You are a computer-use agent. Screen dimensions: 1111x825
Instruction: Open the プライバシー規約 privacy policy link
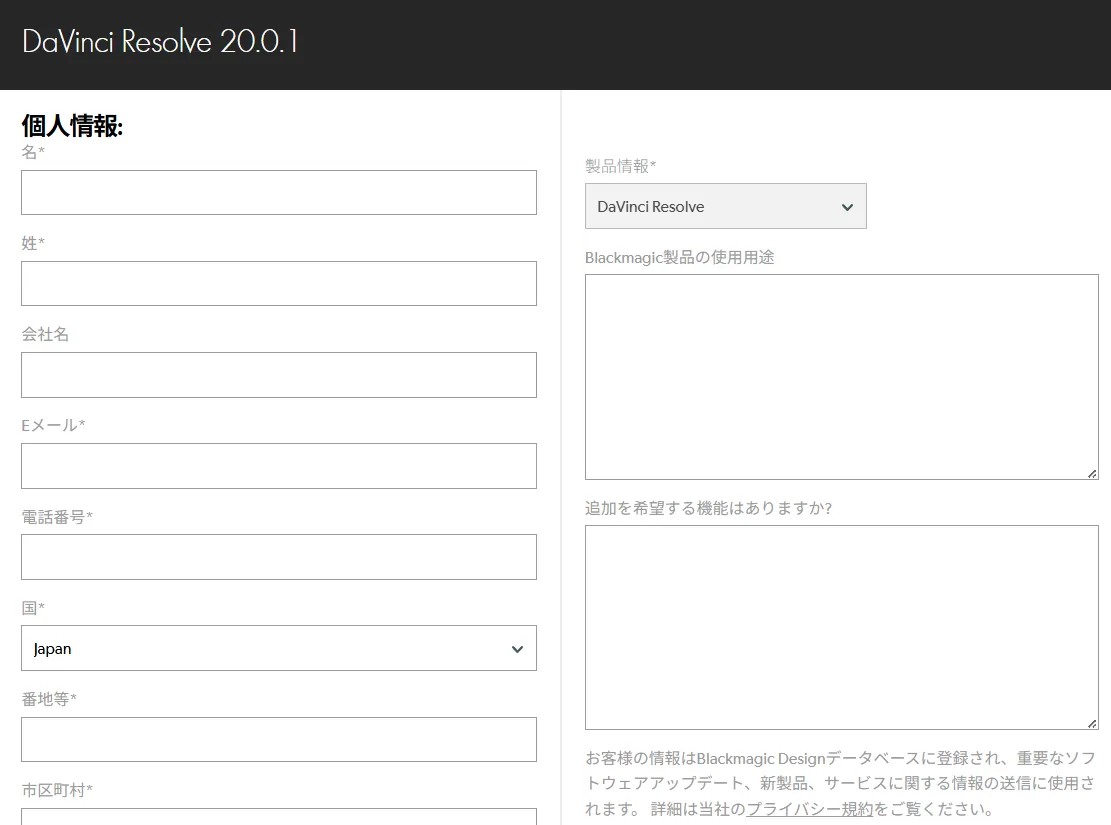tap(810, 809)
